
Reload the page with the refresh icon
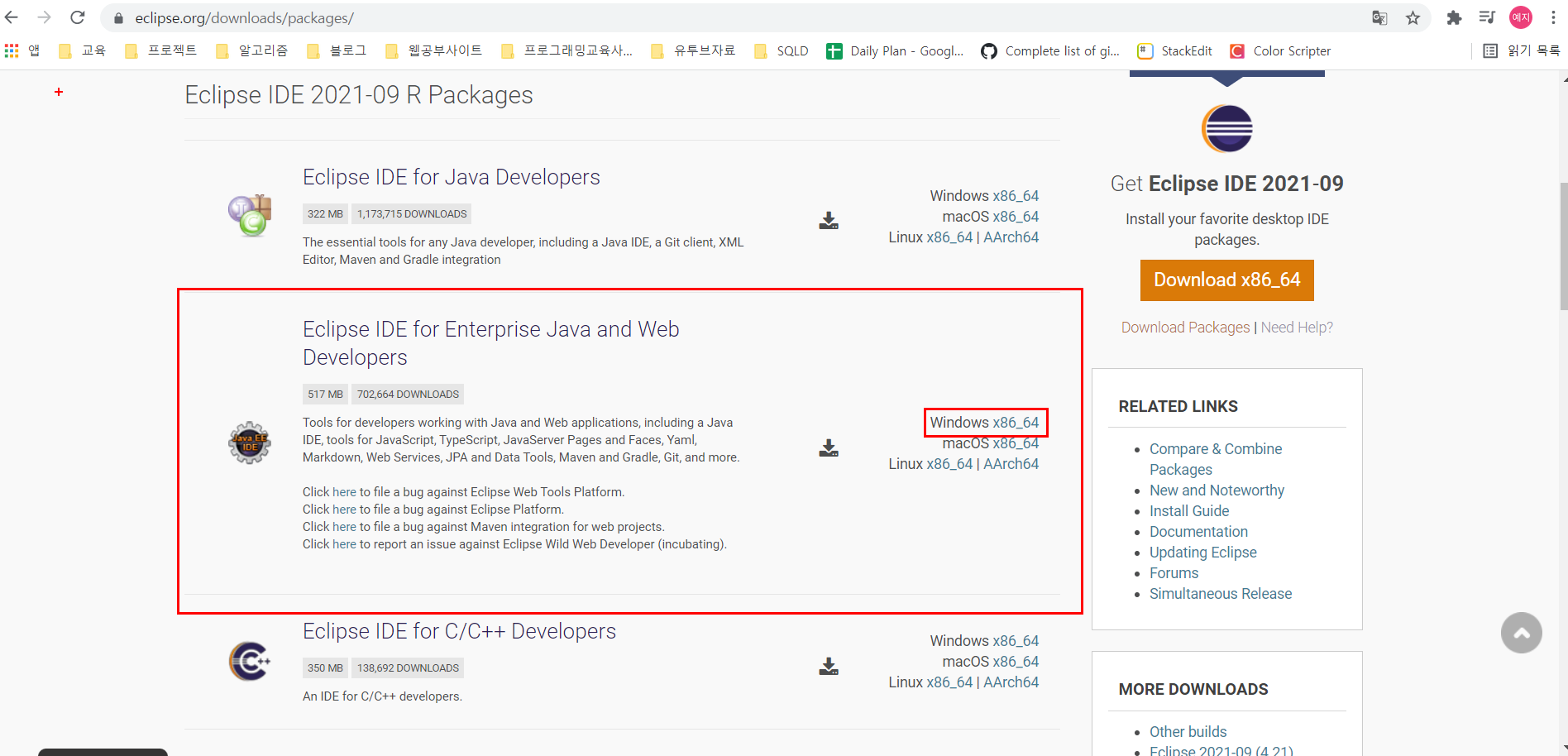pos(78,17)
